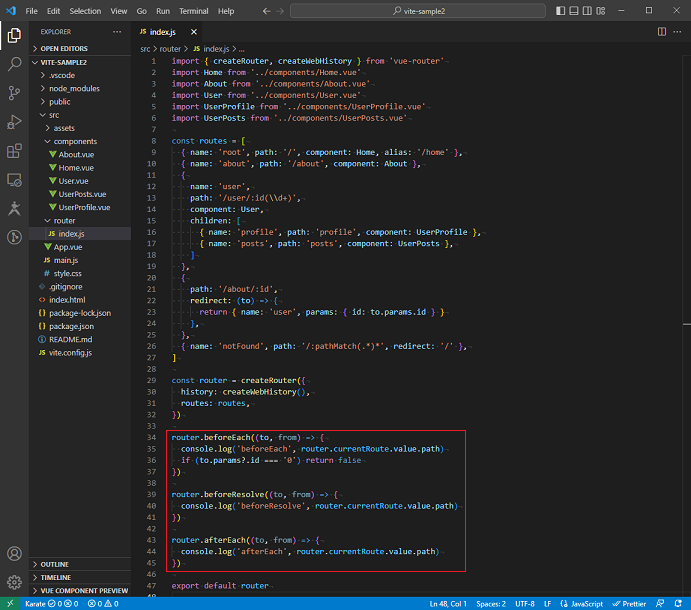The image size is (691, 610).
Task: Collapse the router folder
Action: 80,221
